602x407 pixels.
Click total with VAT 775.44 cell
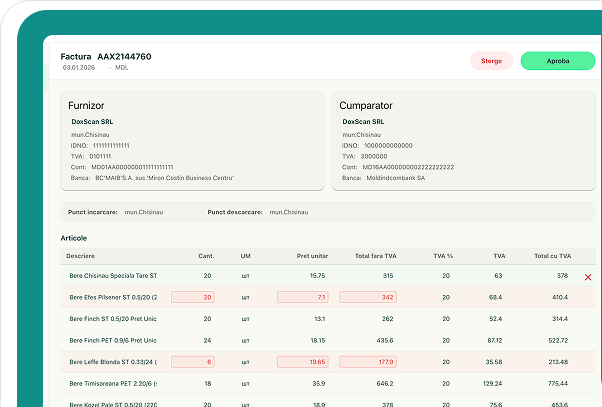pyautogui.click(x=558, y=383)
